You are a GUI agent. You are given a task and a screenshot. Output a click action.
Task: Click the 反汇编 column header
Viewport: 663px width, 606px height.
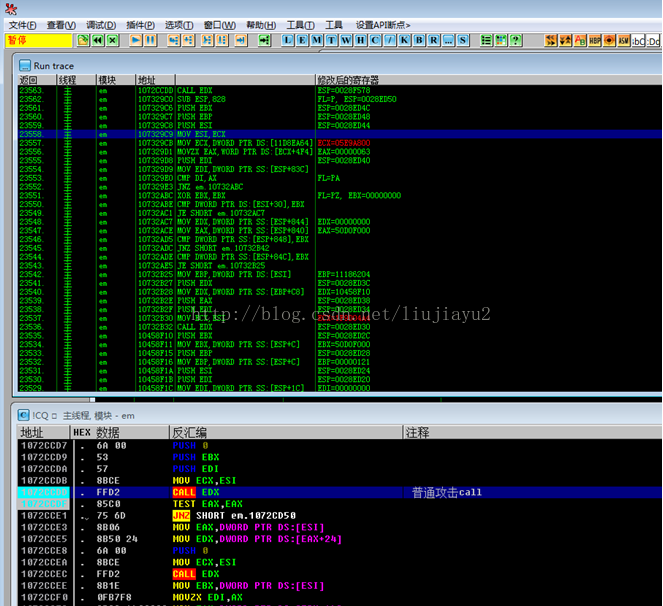coord(286,432)
